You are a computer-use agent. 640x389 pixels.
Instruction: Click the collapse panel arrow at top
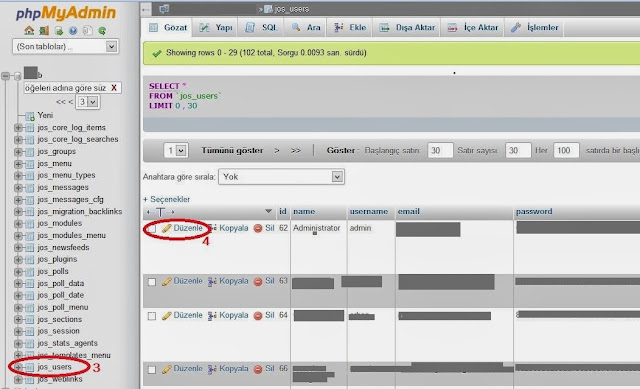(x=146, y=9)
